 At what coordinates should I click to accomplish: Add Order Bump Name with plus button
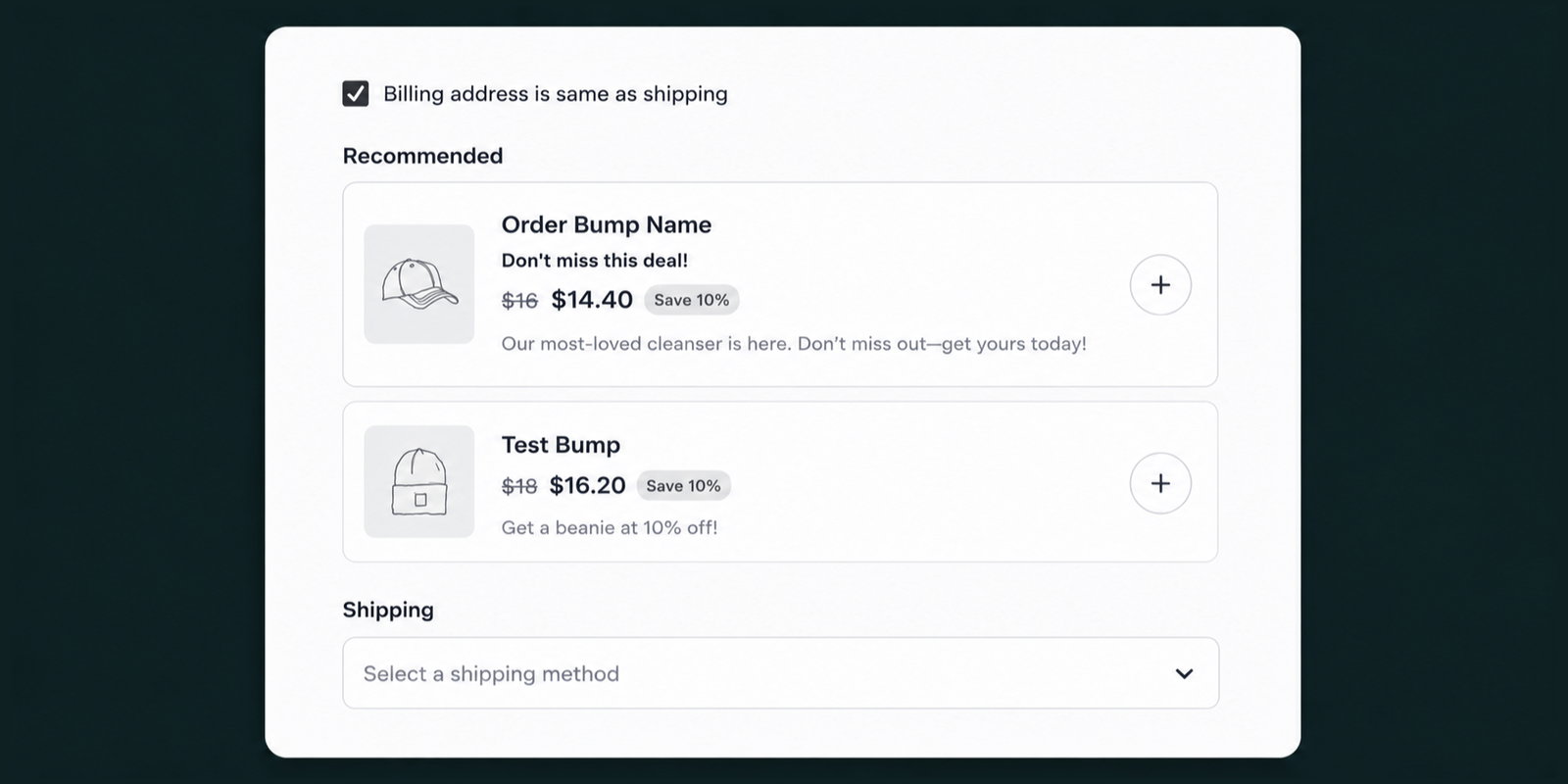(x=1160, y=285)
